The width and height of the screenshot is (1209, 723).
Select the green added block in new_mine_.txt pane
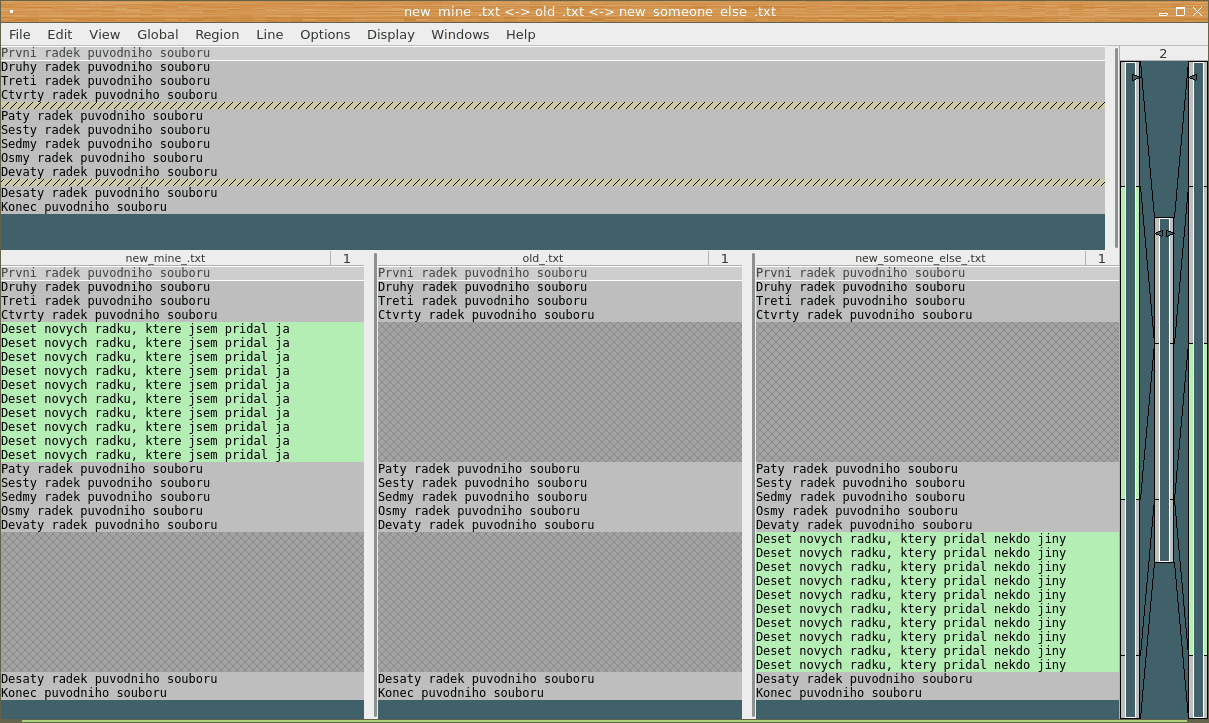[x=182, y=391]
